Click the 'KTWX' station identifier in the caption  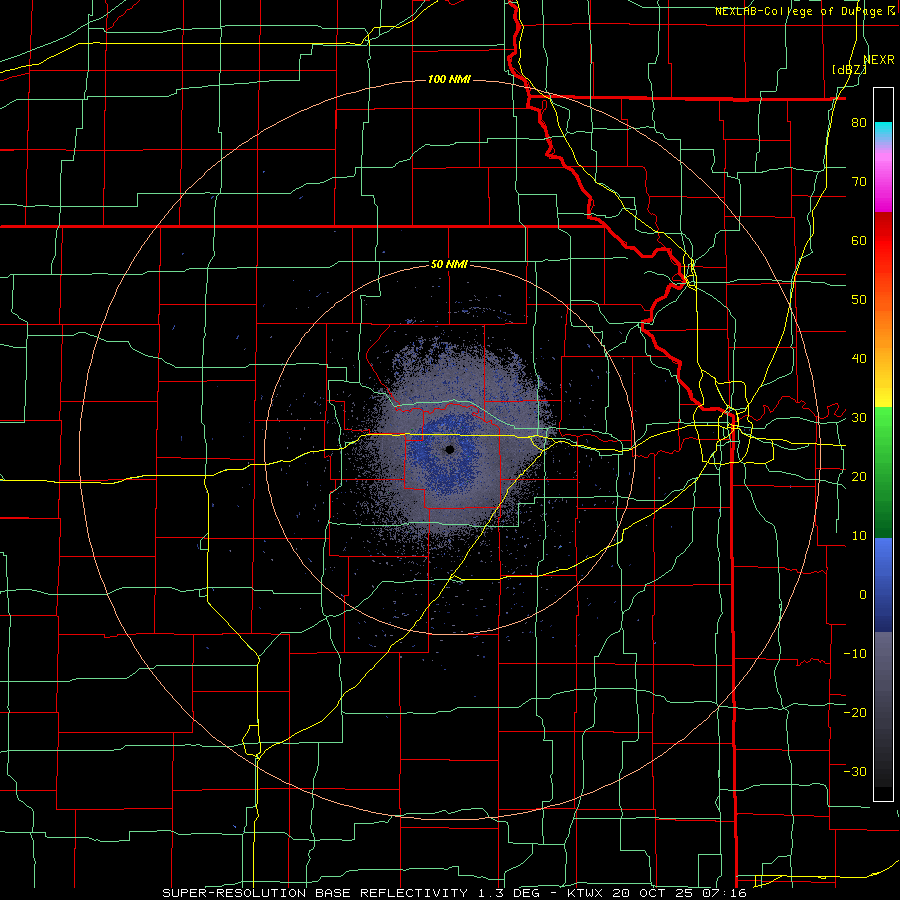[x=586, y=893]
